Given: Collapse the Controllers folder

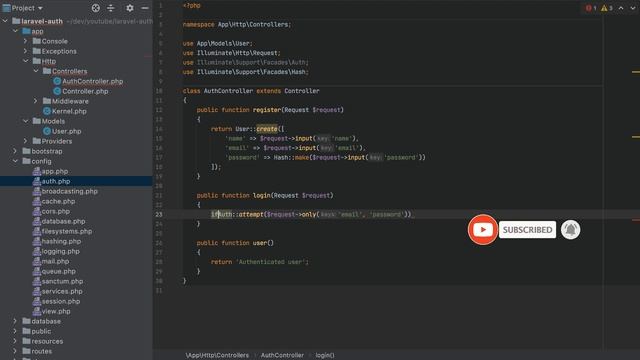Looking at the screenshot, I should pos(36,71).
